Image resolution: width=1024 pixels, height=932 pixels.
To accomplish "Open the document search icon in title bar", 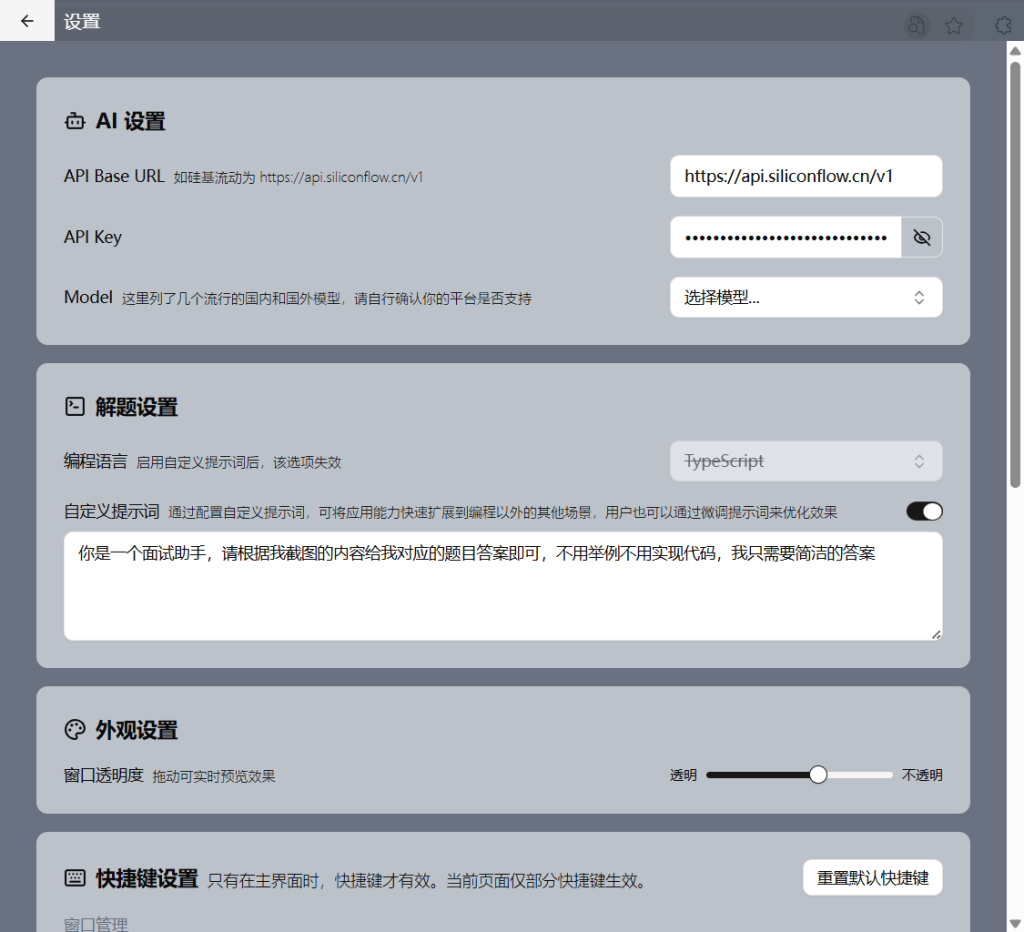I will tap(917, 26).
